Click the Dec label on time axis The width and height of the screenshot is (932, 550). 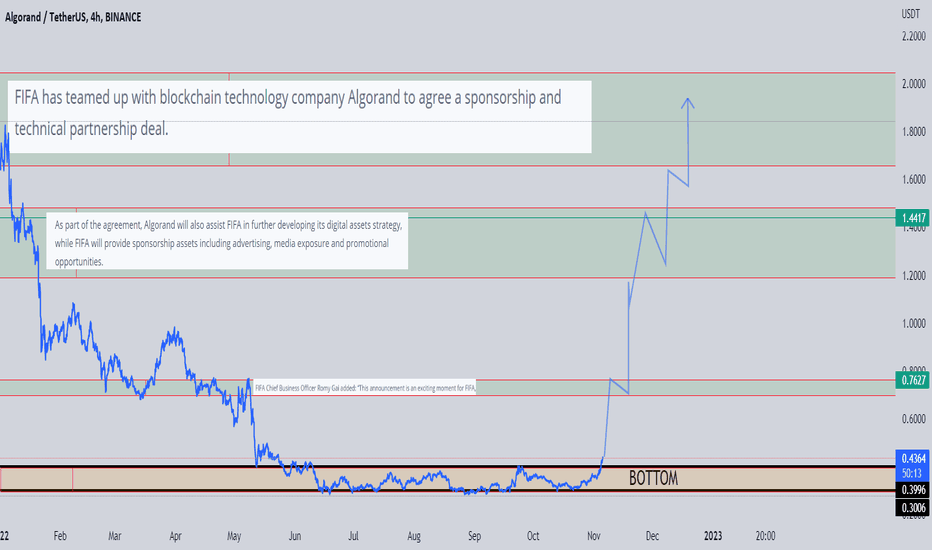coord(653,536)
